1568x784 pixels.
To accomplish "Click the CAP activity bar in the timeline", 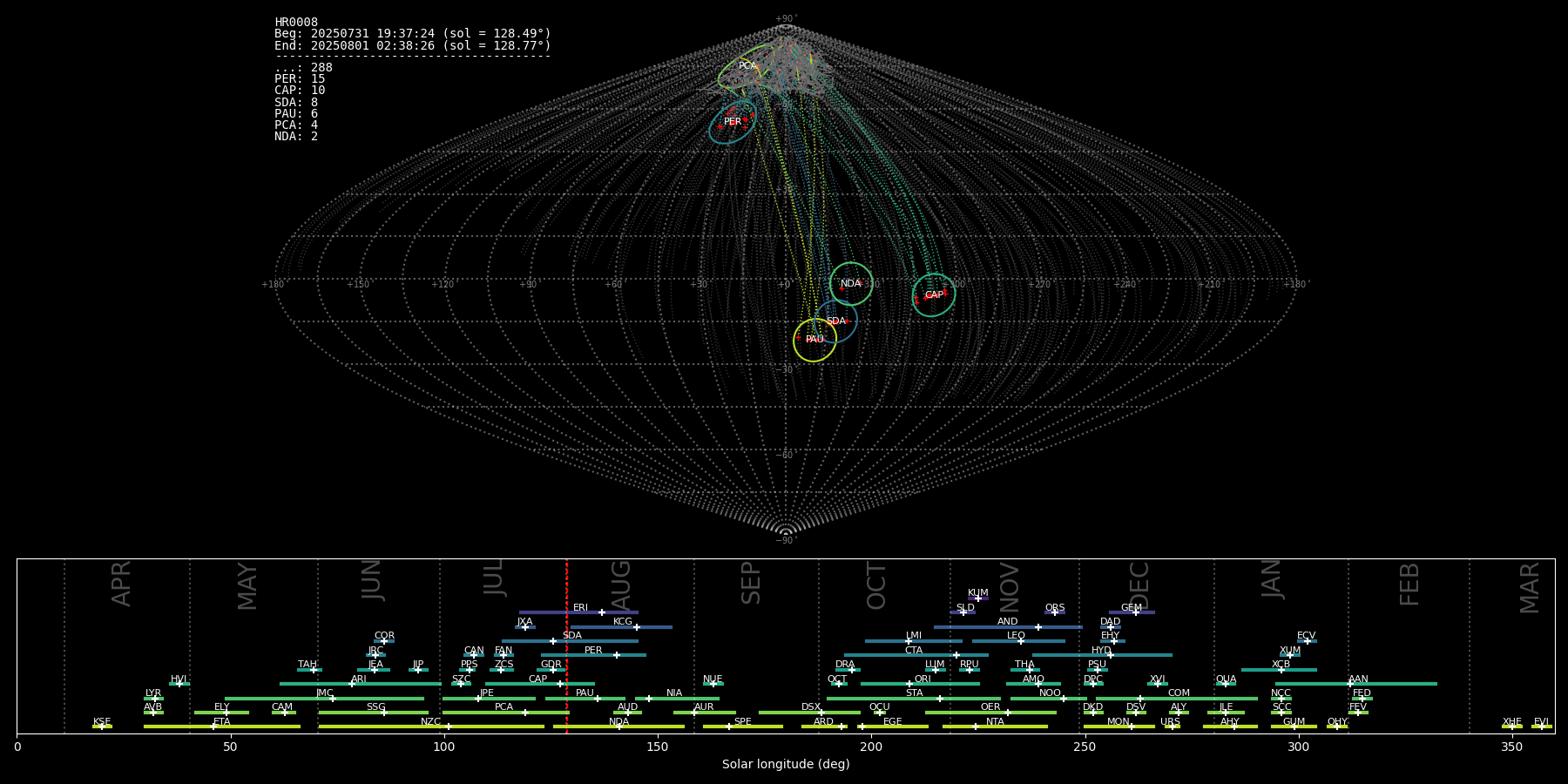I will tap(540, 684).
